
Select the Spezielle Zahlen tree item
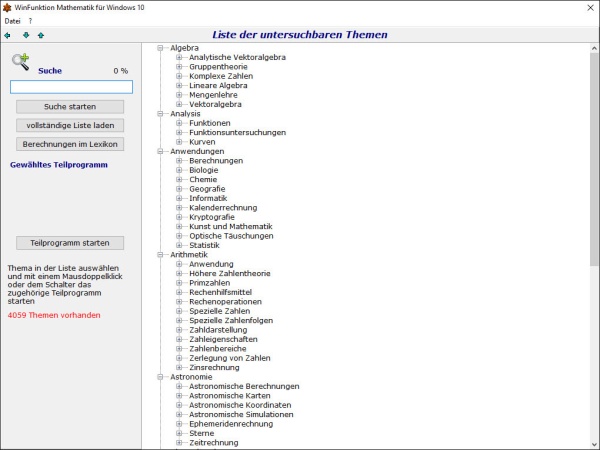pos(220,311)
